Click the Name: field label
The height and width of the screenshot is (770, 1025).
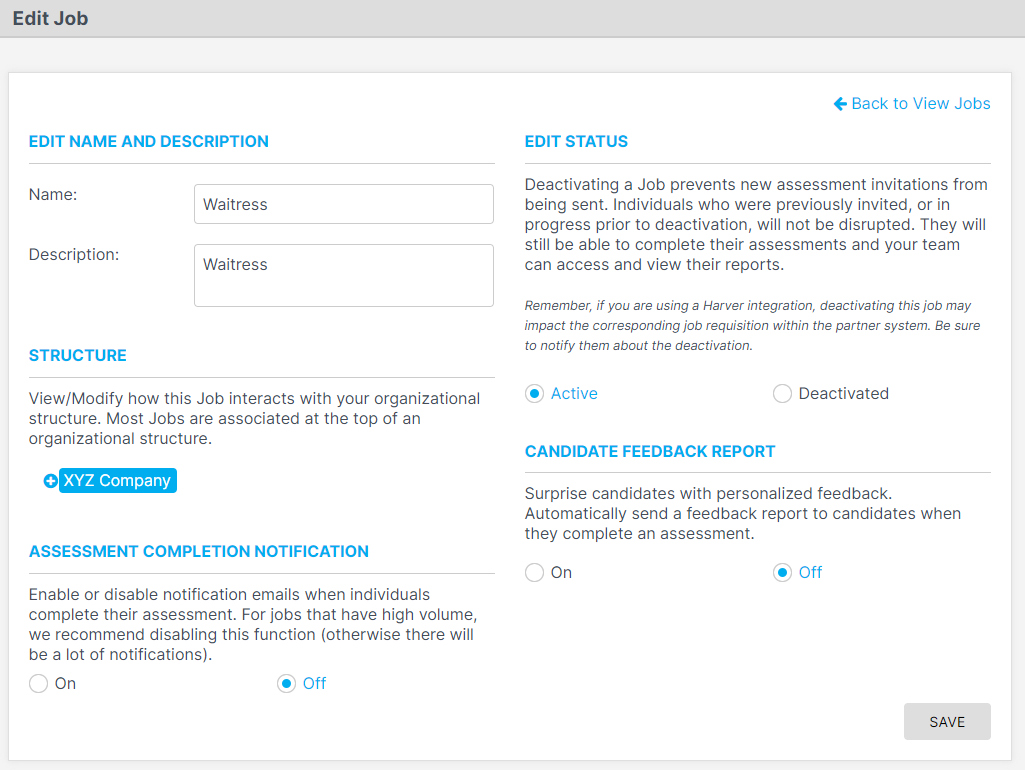[x=53, y=194]
